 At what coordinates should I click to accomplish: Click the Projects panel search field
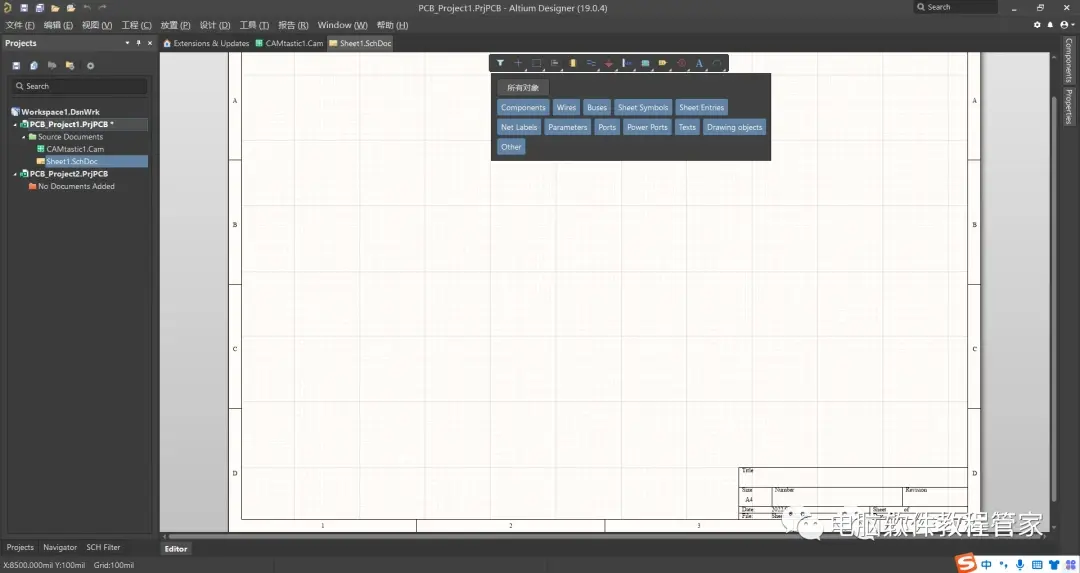point(79,86)
